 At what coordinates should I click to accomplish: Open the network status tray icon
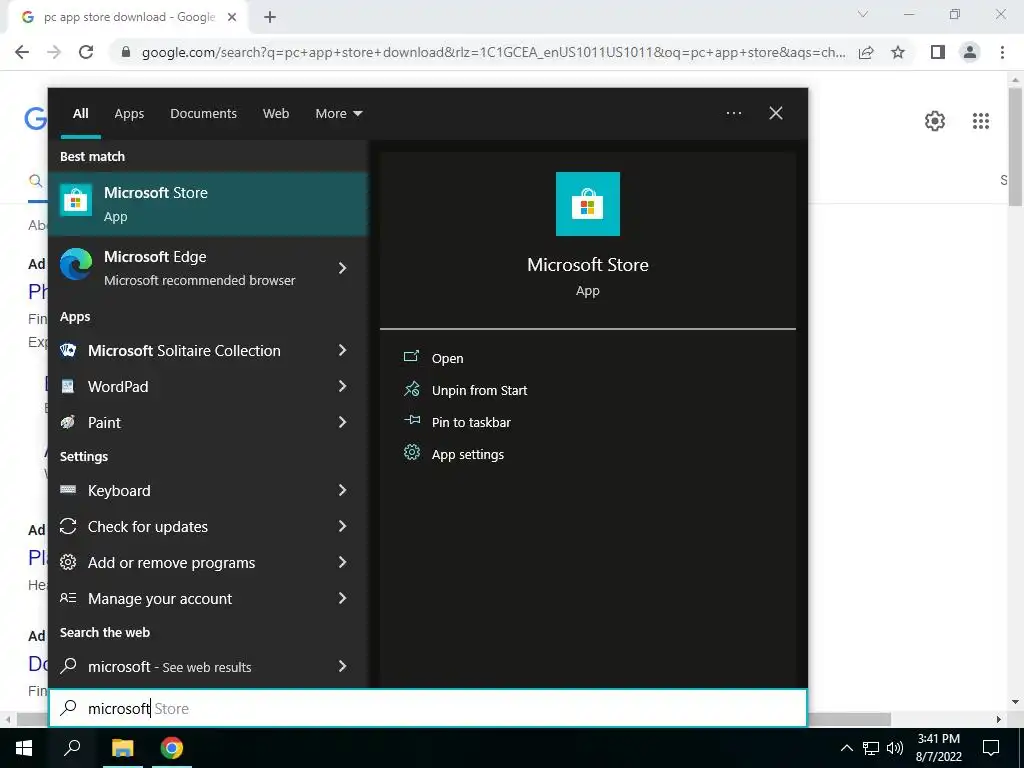click(x=871, y=748)
